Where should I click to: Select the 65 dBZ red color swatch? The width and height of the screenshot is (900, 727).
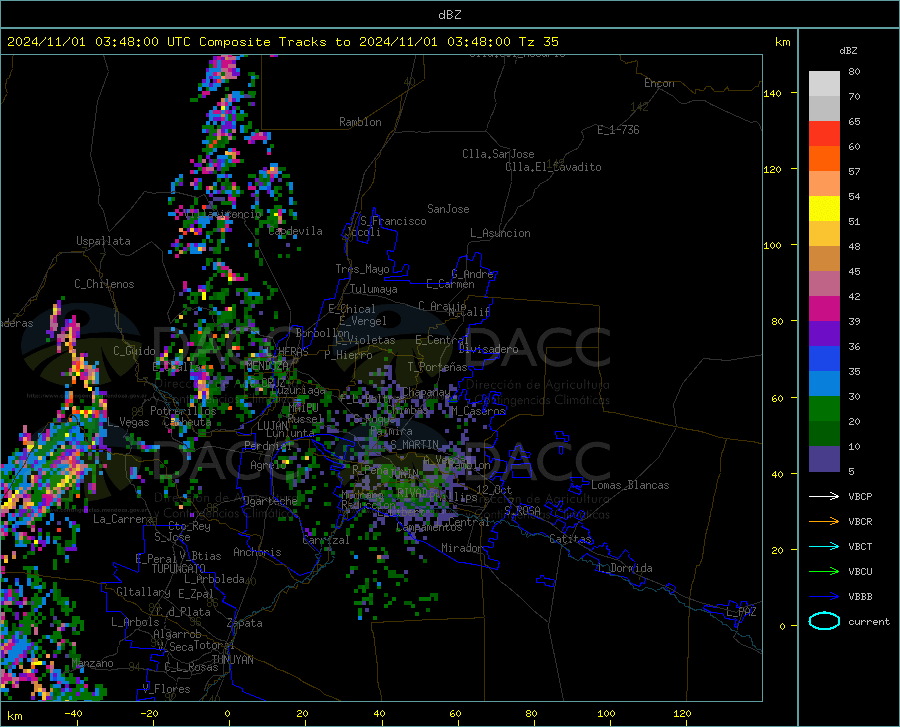[x=824, y=134]
